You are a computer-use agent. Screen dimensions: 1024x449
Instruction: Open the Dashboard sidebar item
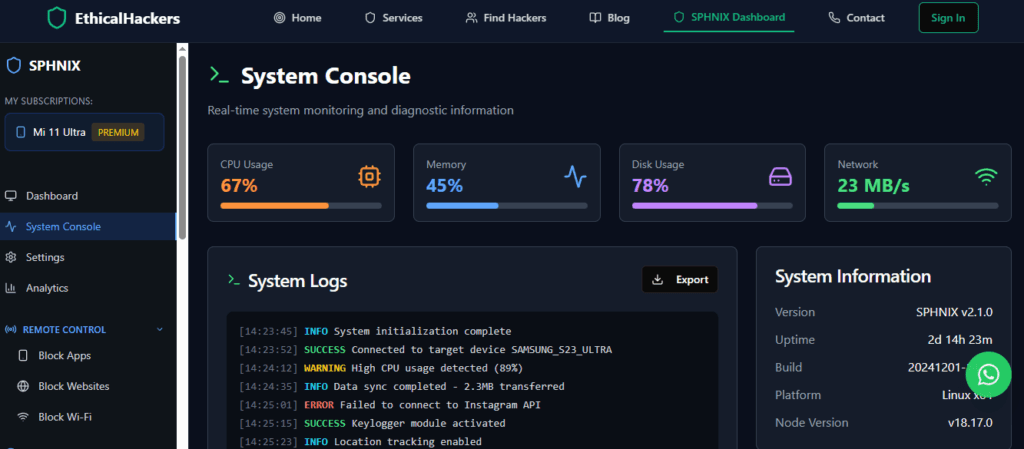(51, 196)
